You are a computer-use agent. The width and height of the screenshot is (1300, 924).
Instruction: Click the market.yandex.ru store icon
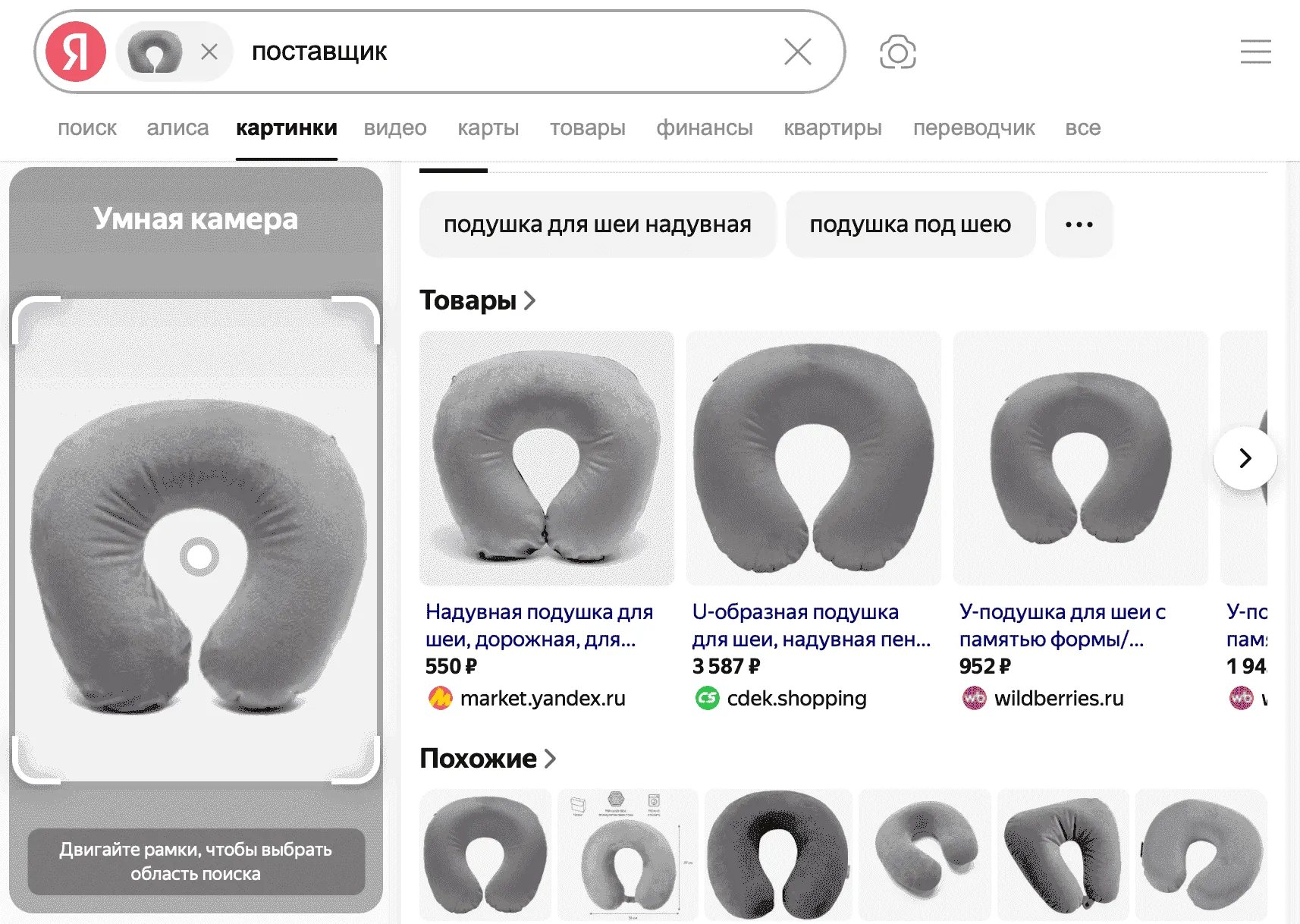point(440,698)
